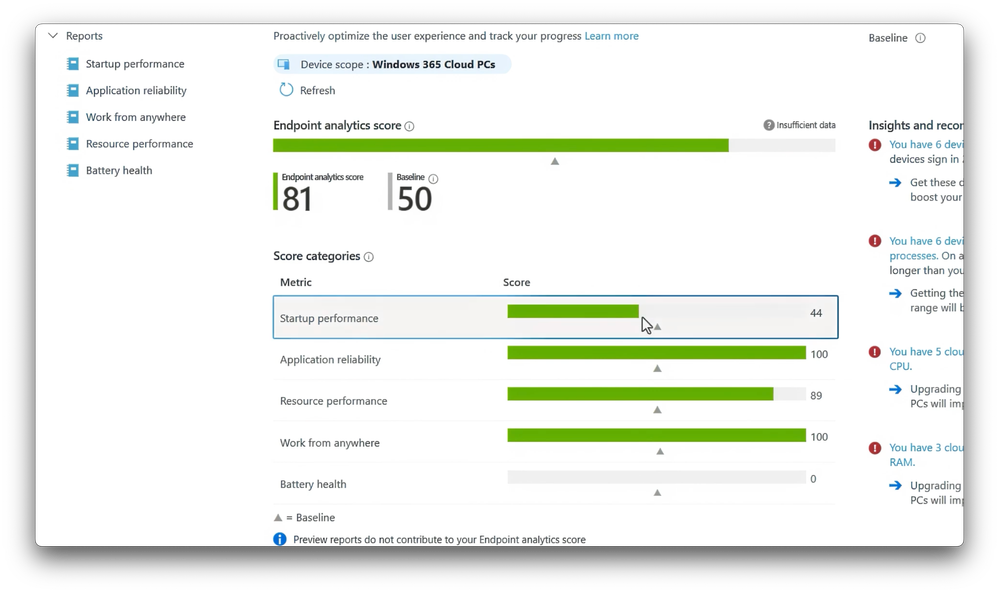Click info icon beside Baseline in right panel

[x=921, y=38]
